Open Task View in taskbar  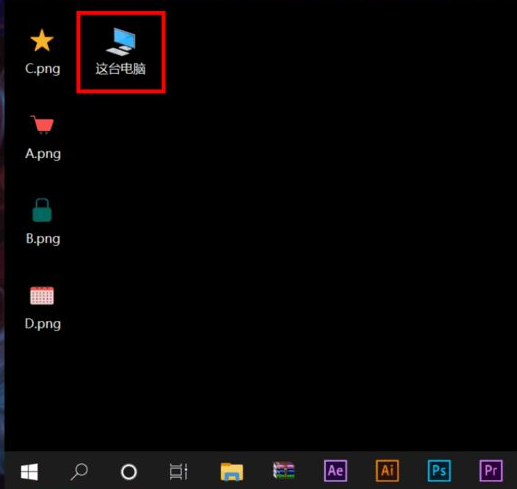[178, 472]
